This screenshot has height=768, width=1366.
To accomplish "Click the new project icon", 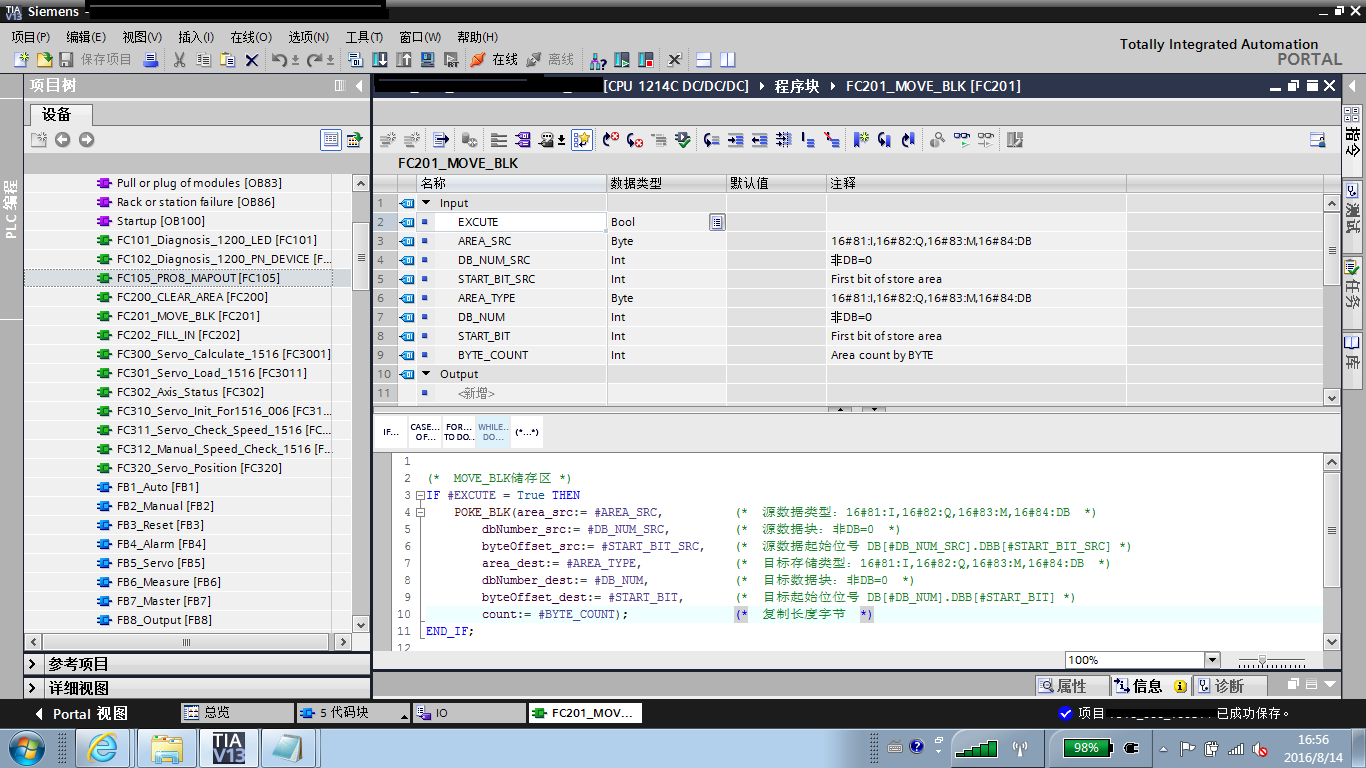I will point(20,60).
